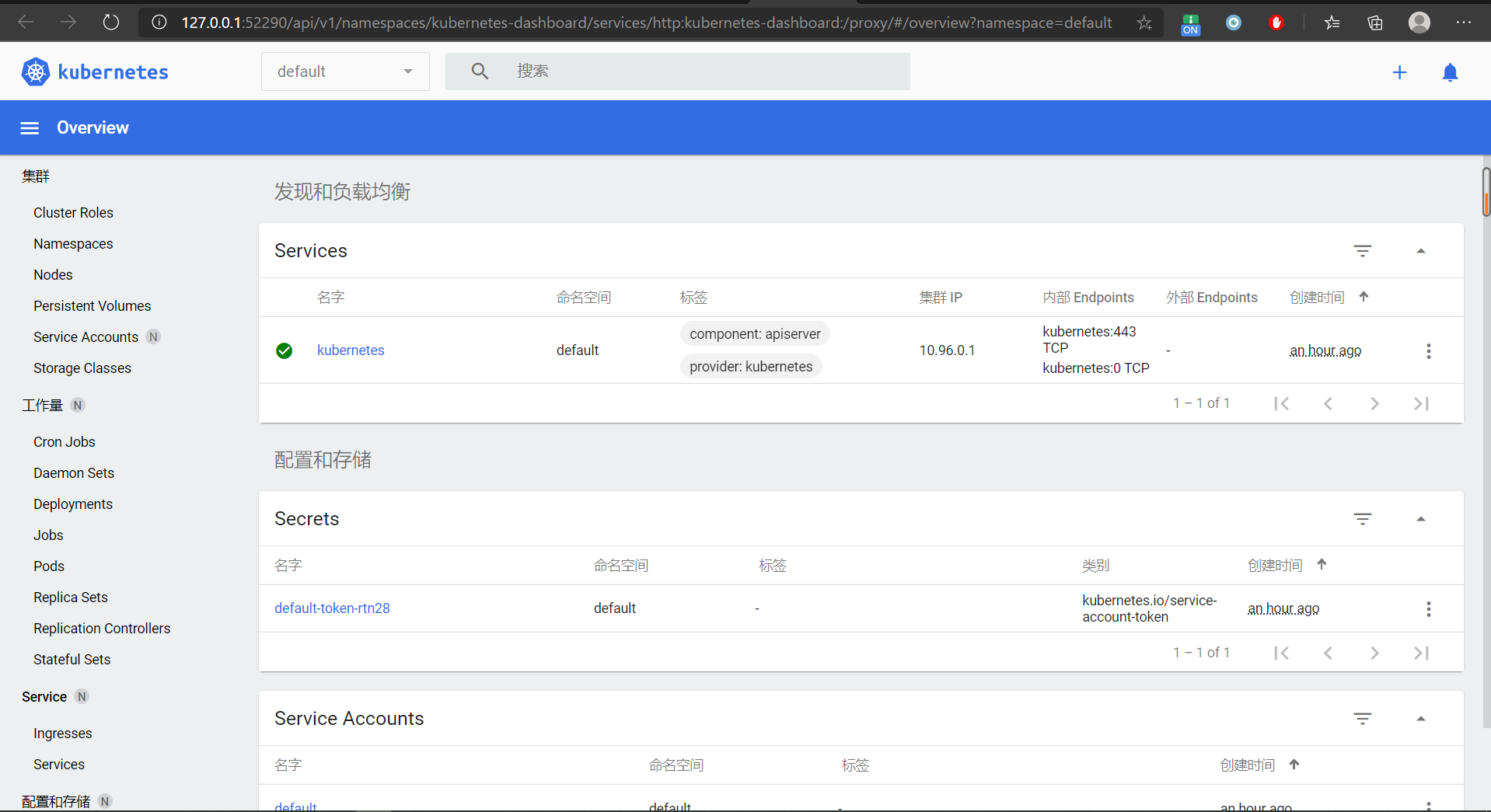Sort Services by creation time arrow

pyautogui.click(x=1364, y=297)
